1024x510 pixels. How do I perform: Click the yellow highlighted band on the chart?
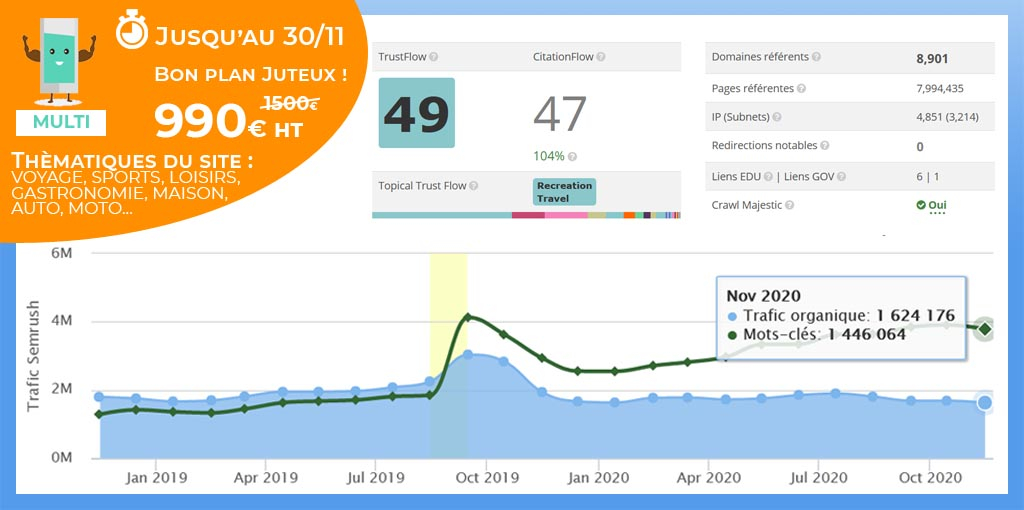point(448,356)
